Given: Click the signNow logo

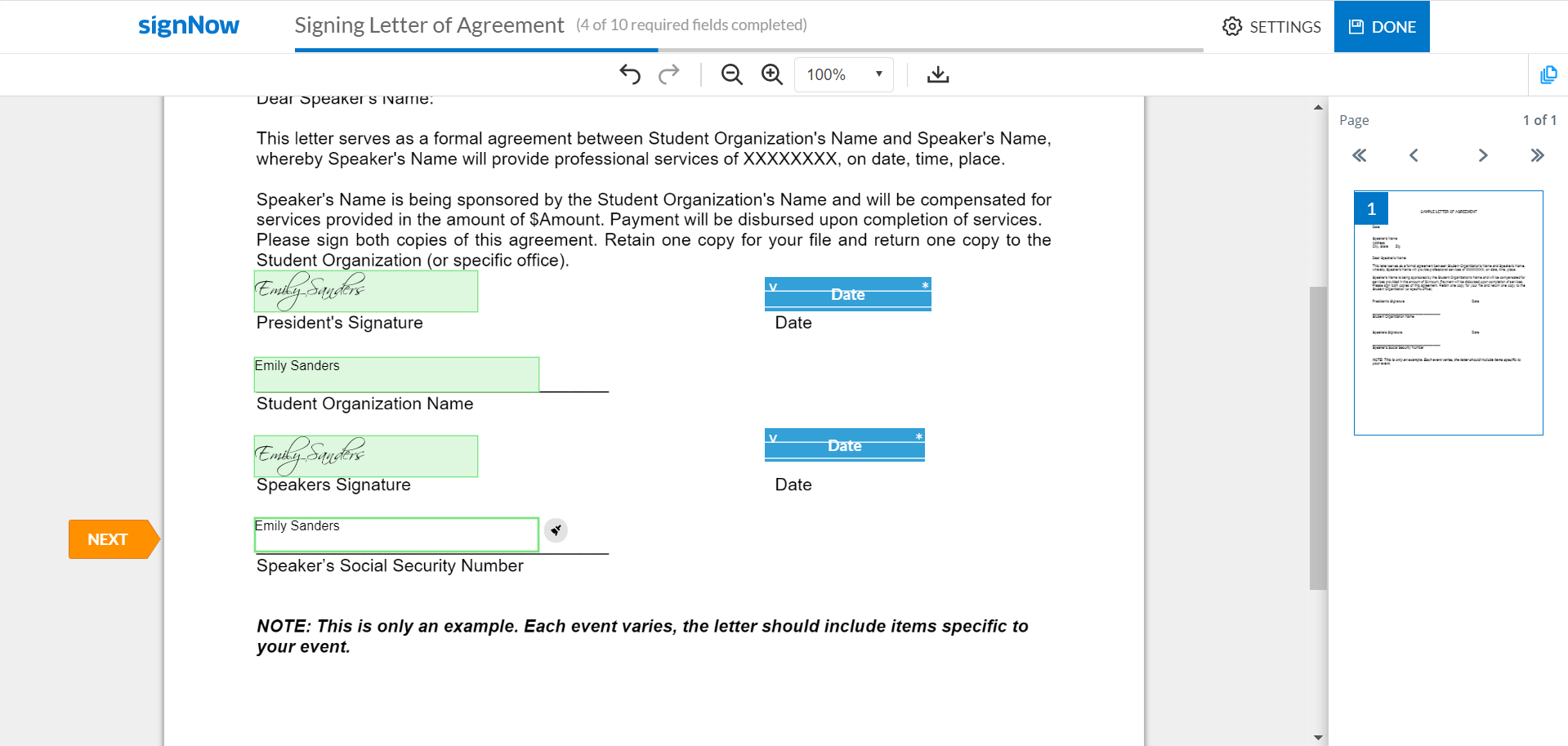Looking at the screenshot, I should tap(189, 25).
